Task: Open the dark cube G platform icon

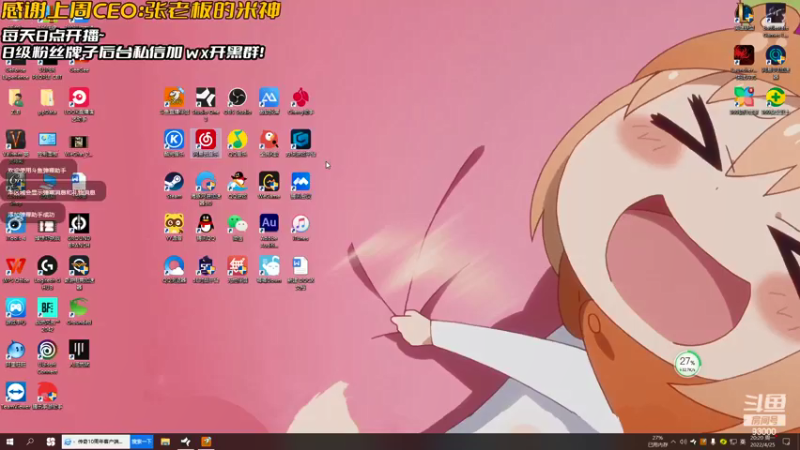Action: (x=301, y=139)
